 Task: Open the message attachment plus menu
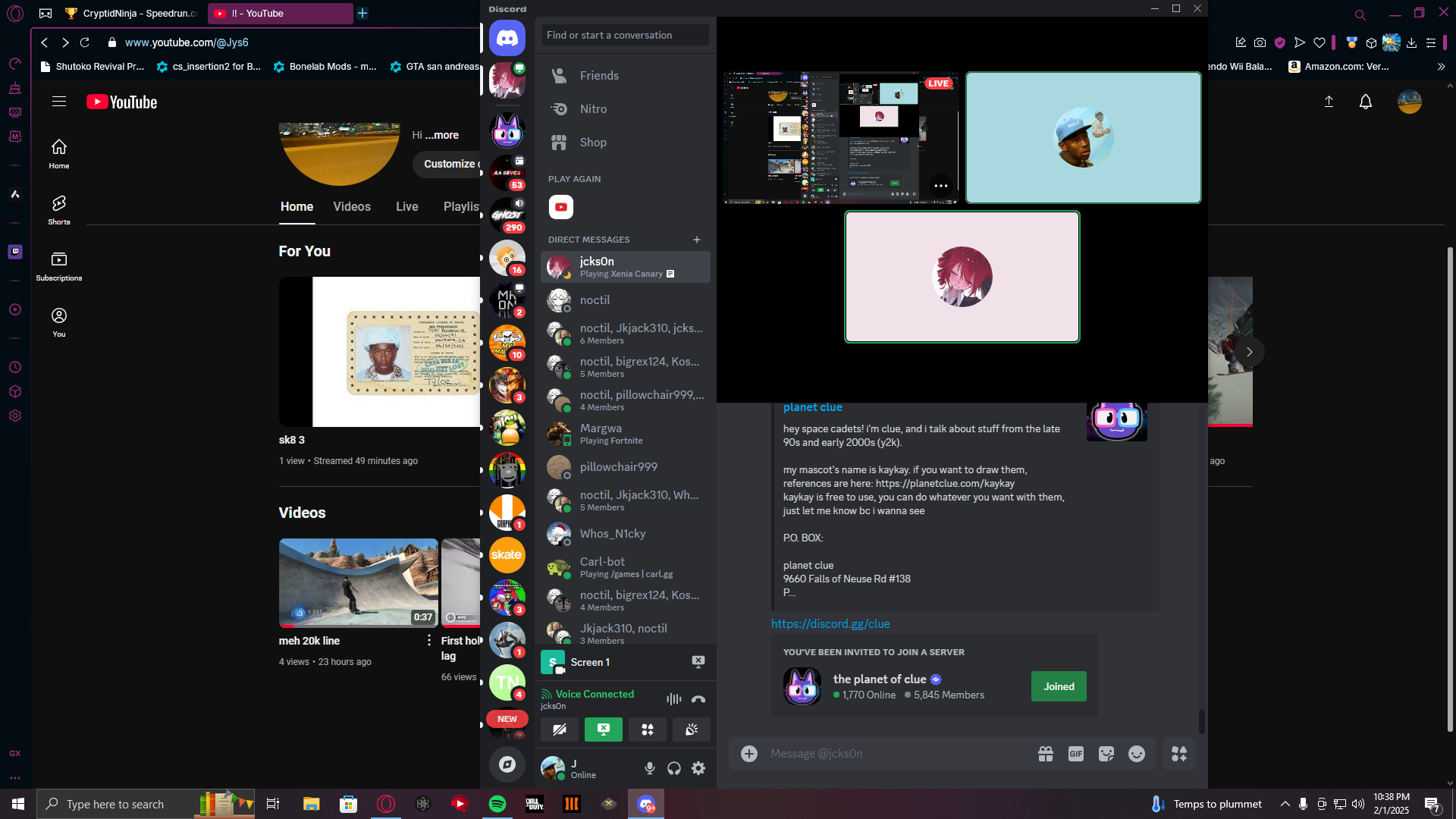749,754
